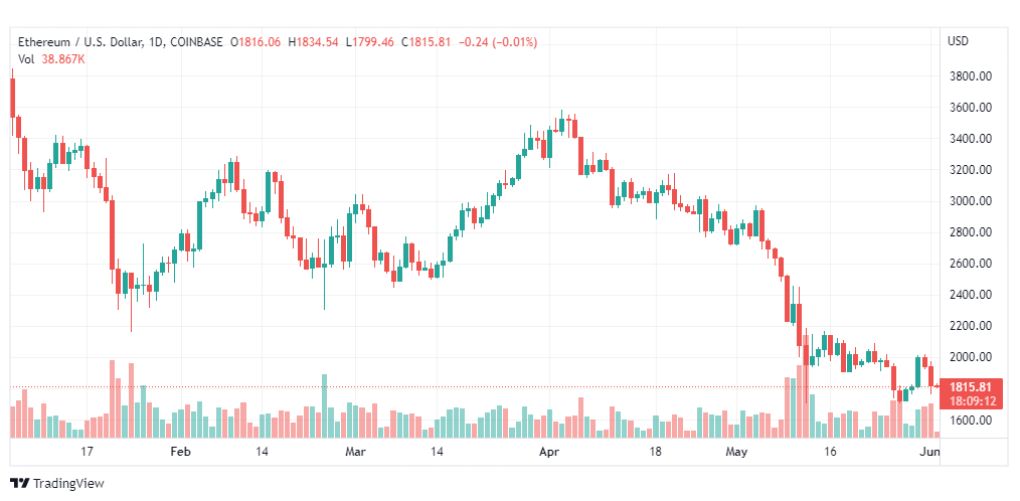Open the TradingView text link
Image resolution: width=1020 pixels, height=501 pixels.
pyautogui.click(x=68, y=483)
